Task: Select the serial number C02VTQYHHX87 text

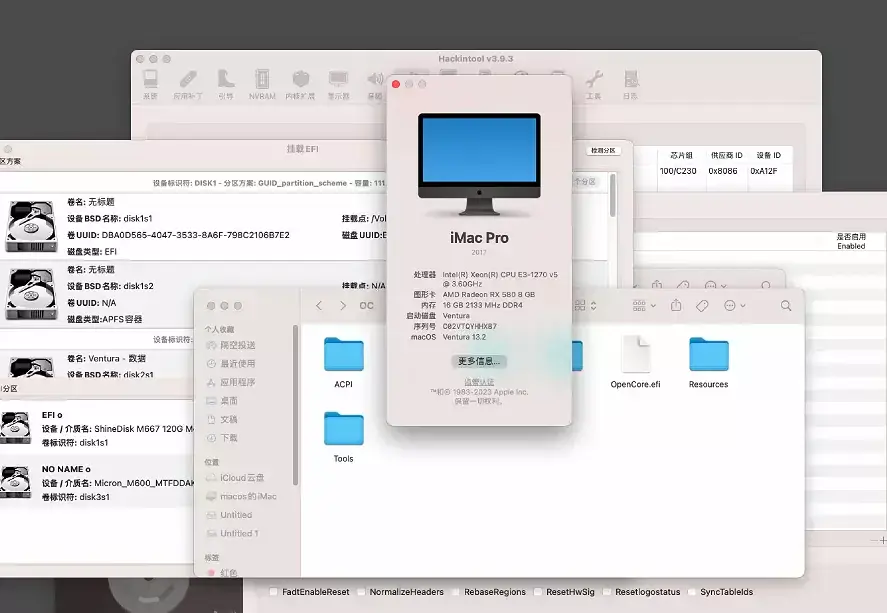Action: pos(470,326)
